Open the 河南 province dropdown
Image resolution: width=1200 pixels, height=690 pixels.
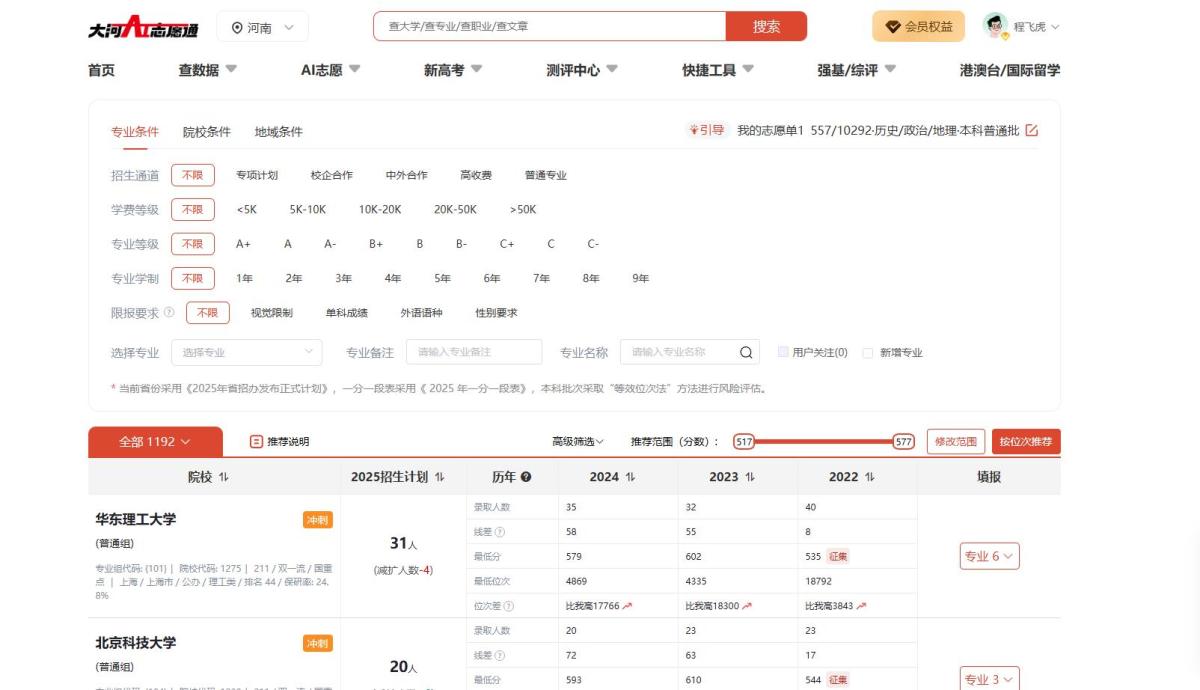[262, 27]
